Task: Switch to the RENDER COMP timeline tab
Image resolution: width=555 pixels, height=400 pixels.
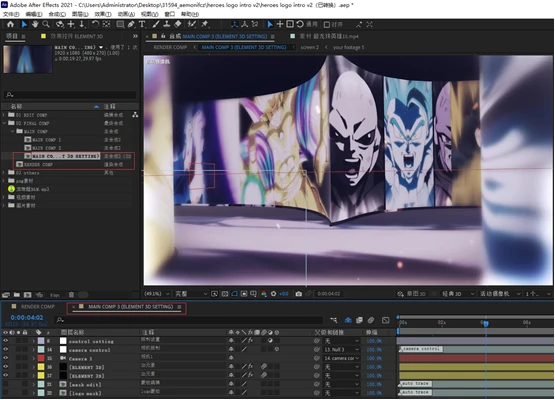Action: (x=38, y=307)
